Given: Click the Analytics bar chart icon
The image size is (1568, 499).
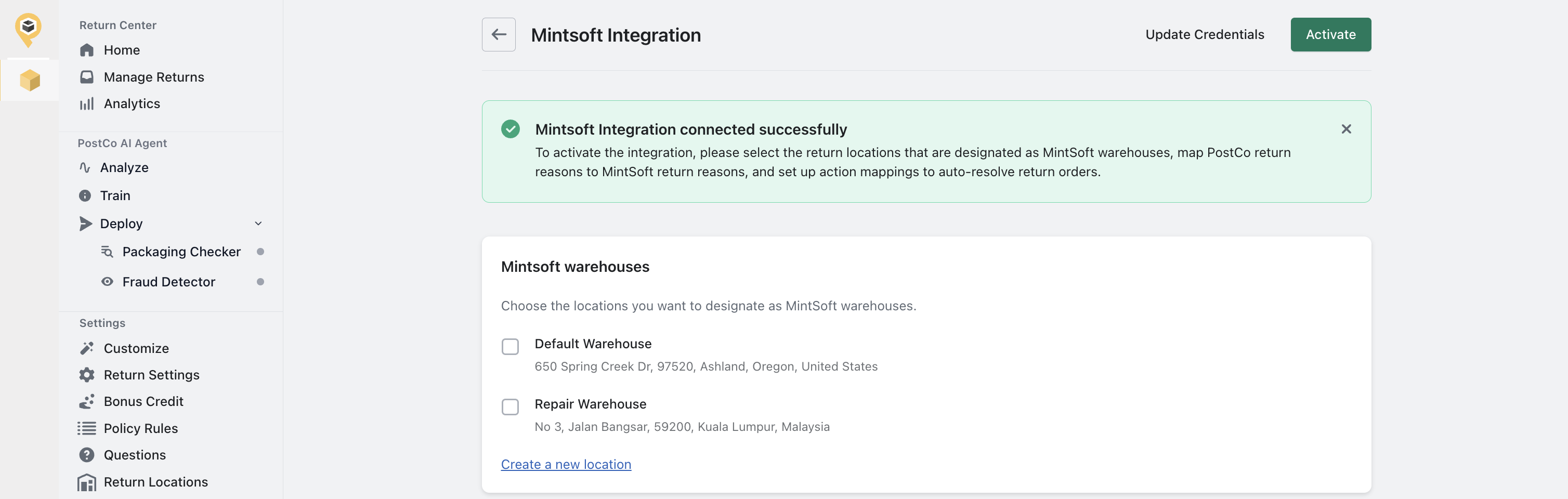Looking at the screenshot, I should click(87, 103).
